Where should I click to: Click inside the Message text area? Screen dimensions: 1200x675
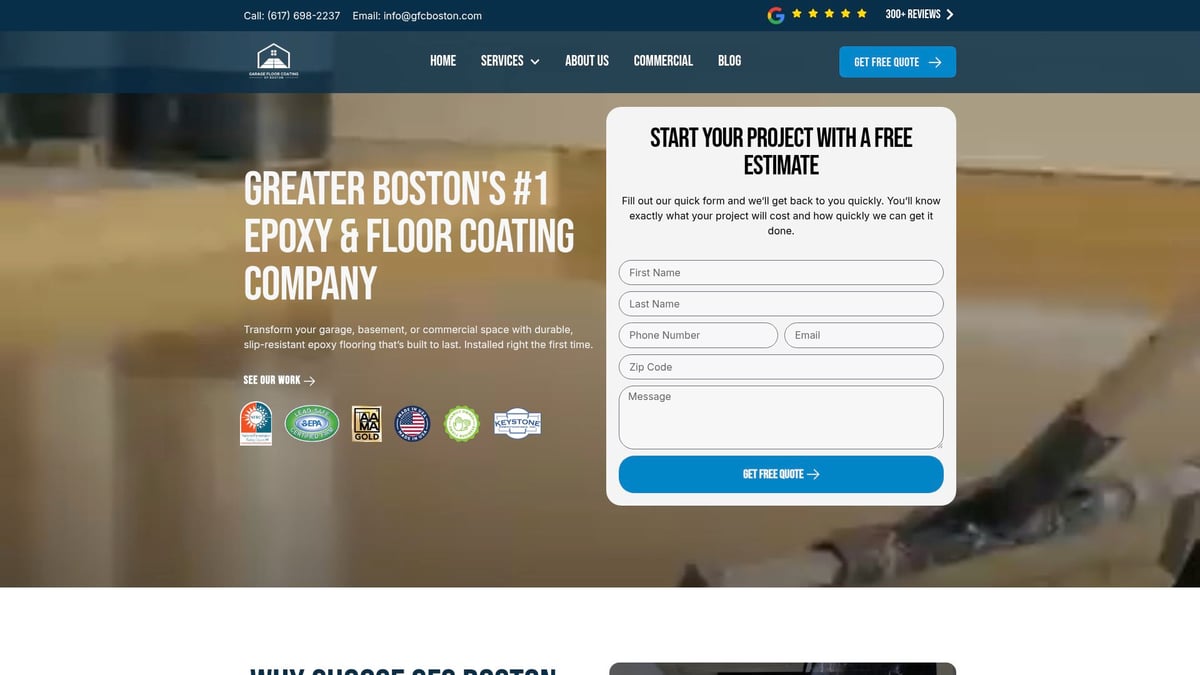781,418
